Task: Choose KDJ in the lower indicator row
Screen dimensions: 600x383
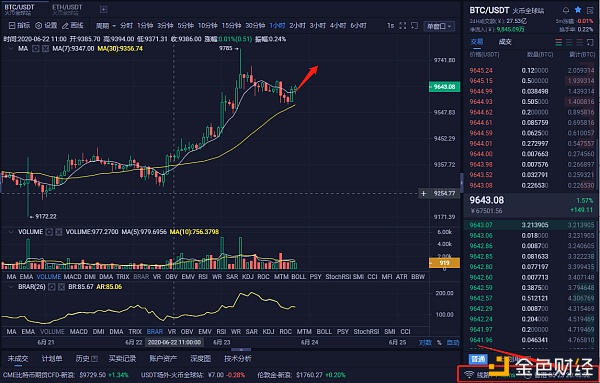Action: (269, 332)
